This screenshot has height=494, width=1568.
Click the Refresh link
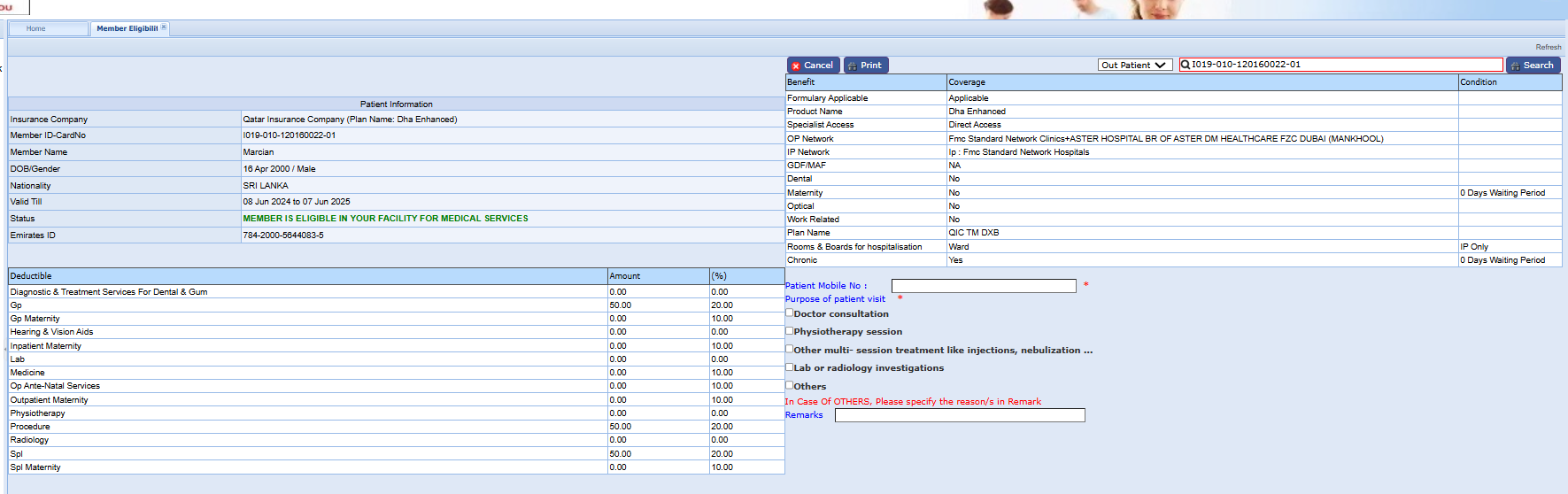1548,47
